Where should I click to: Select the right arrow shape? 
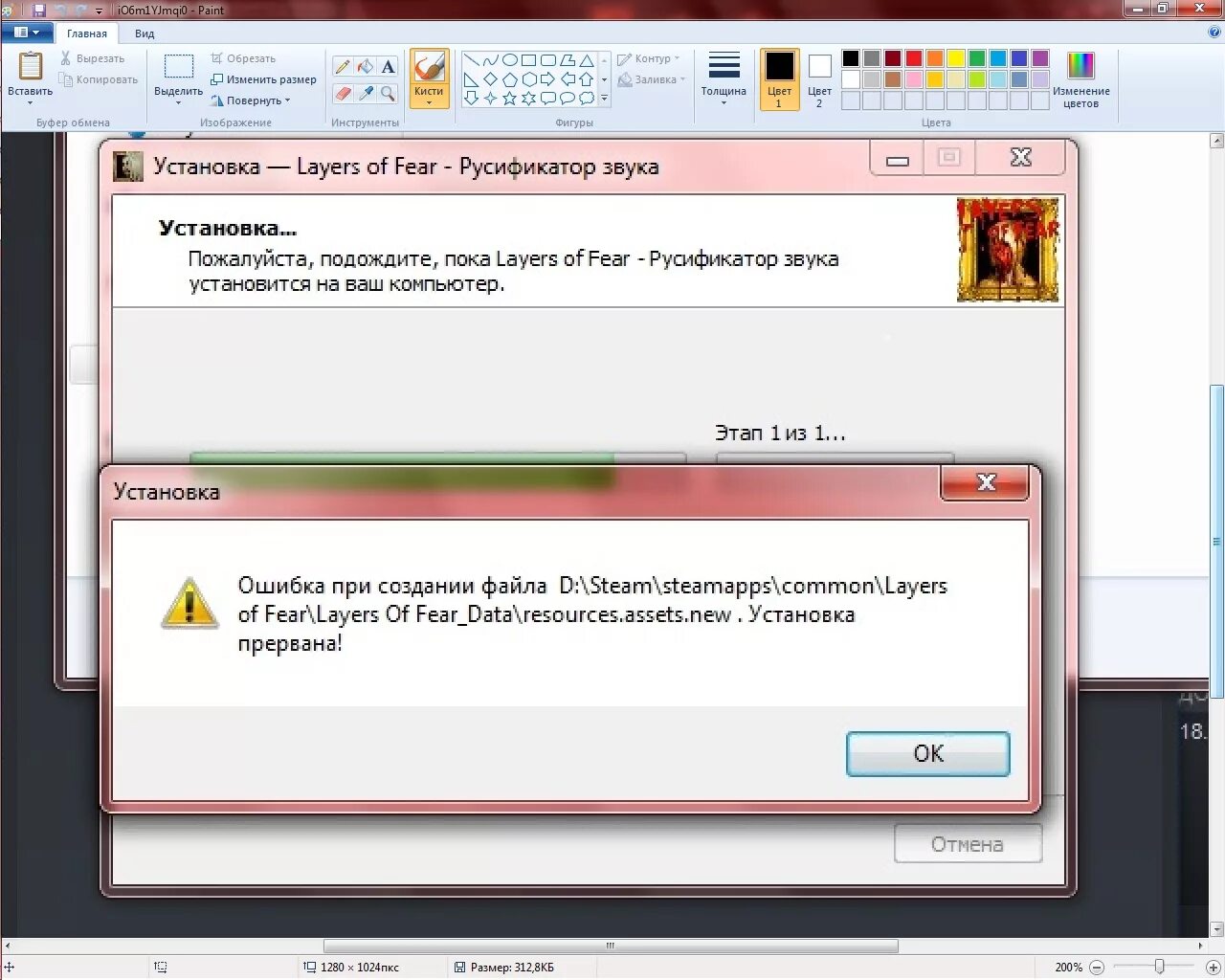(547, 79)
